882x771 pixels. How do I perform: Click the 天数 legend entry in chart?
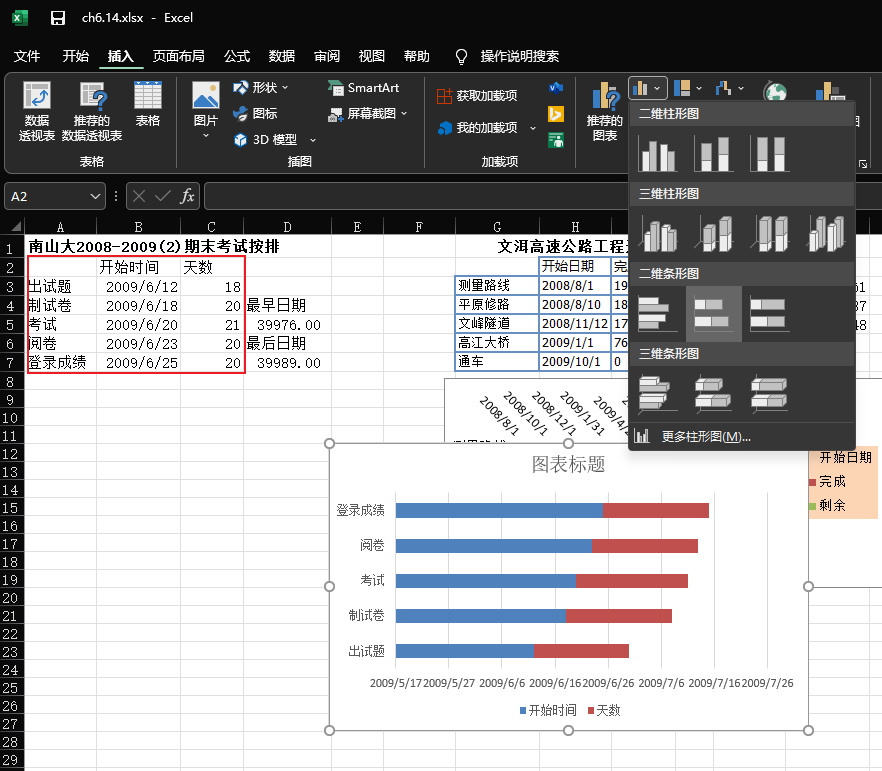coord(604,710)
